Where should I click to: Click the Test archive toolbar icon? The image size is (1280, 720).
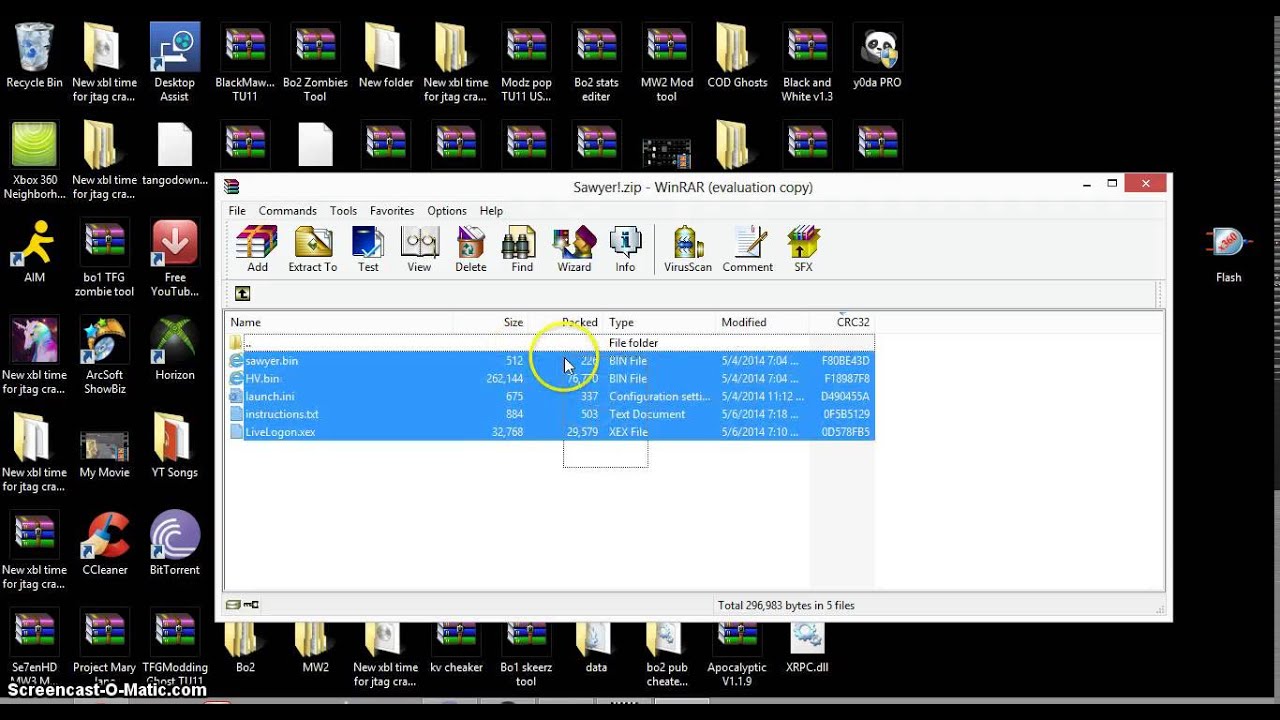pyautogui.click(x=368, y=249)
